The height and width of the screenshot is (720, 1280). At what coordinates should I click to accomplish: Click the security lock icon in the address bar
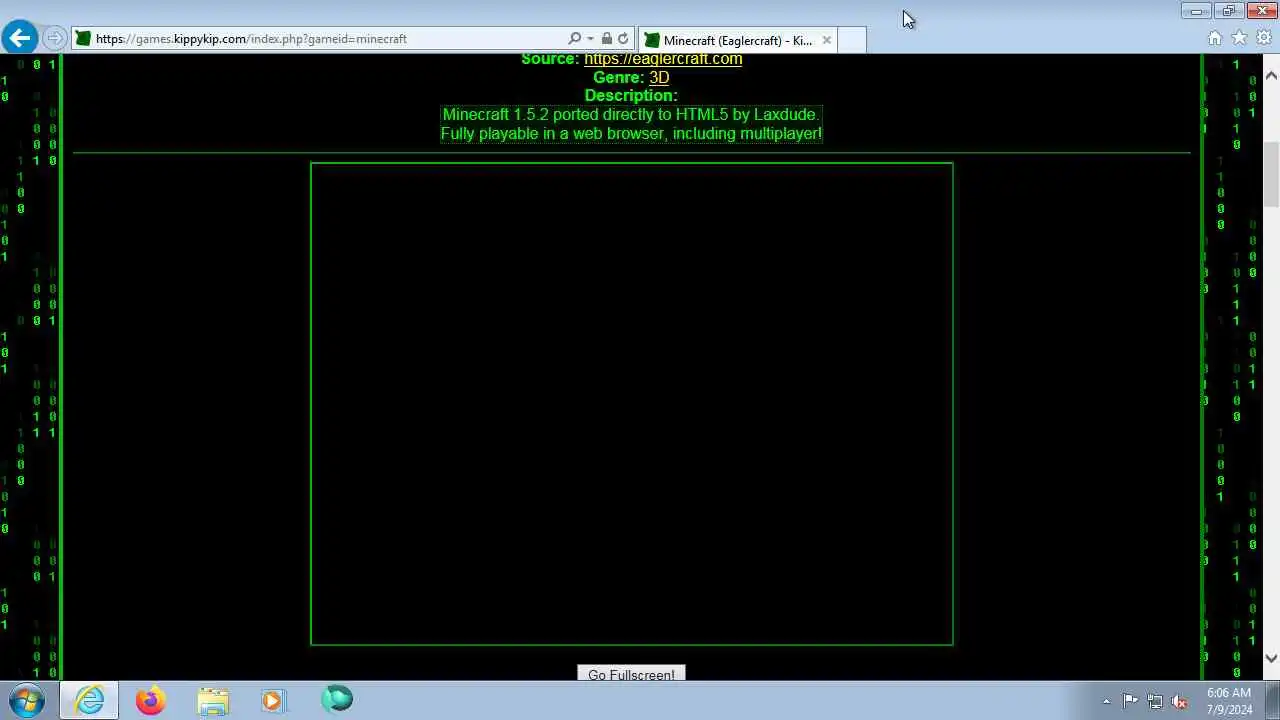(x=606, y=39)
